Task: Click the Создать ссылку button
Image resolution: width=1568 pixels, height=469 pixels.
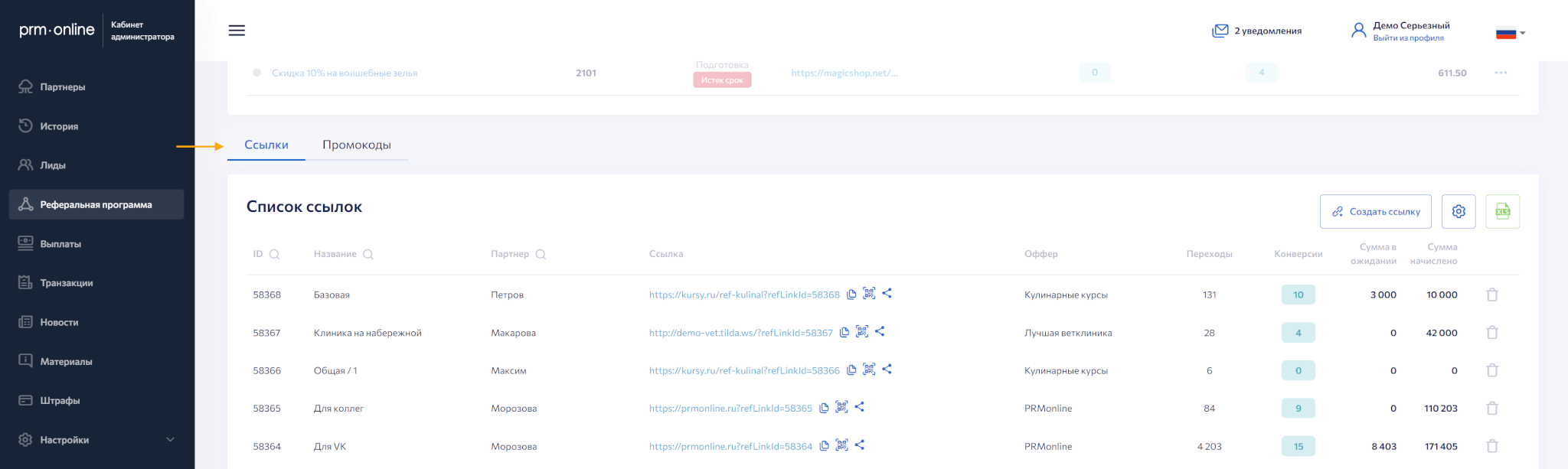Action: tap(1376, 211)
